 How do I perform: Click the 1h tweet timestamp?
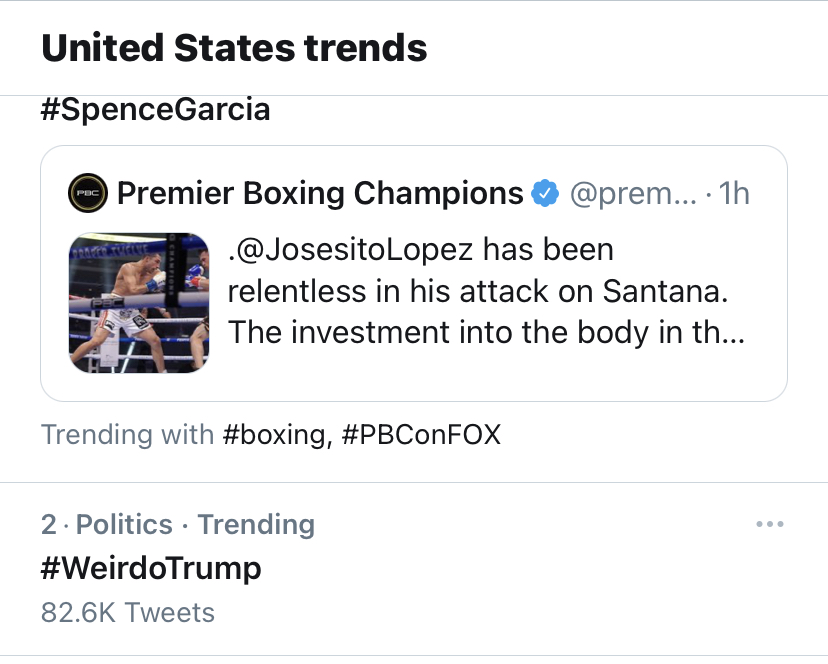(x=734, y=193)
